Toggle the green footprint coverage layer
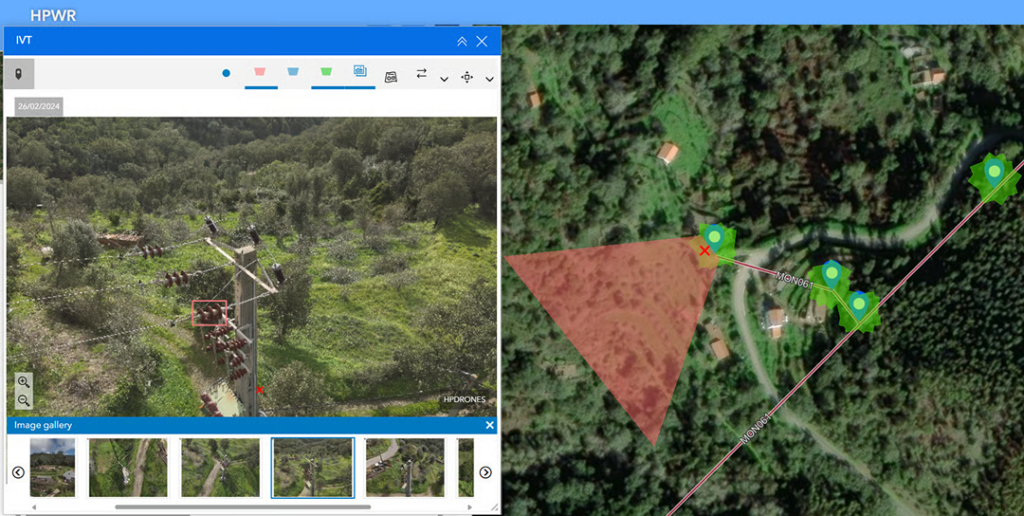Viewport: 1024px width, 516px height. pyautogui.click(x=326, y=73)
